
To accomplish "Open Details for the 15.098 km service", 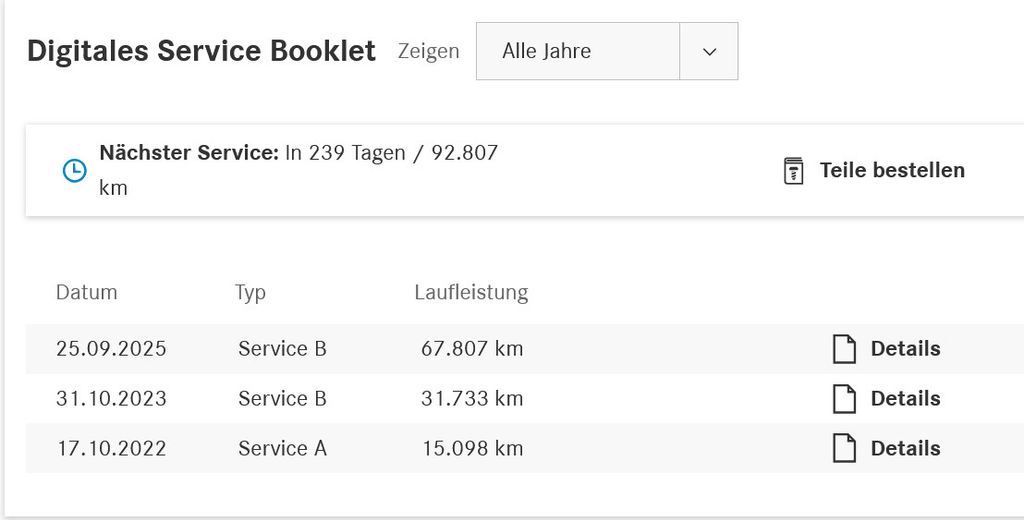I will click(x=905, y=449).
